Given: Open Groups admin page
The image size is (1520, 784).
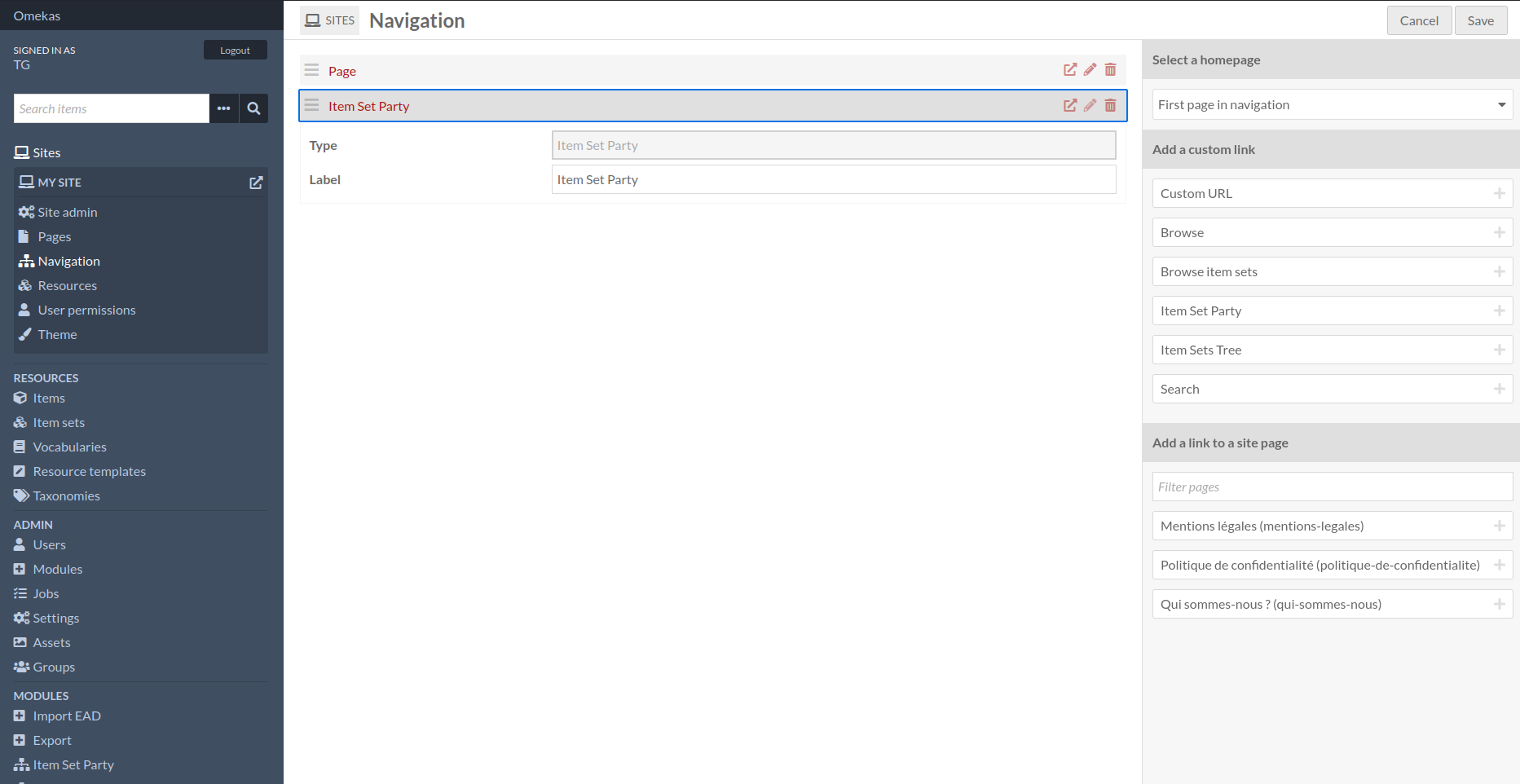Looking at the screenshot, I should click(x=45, y=667).
